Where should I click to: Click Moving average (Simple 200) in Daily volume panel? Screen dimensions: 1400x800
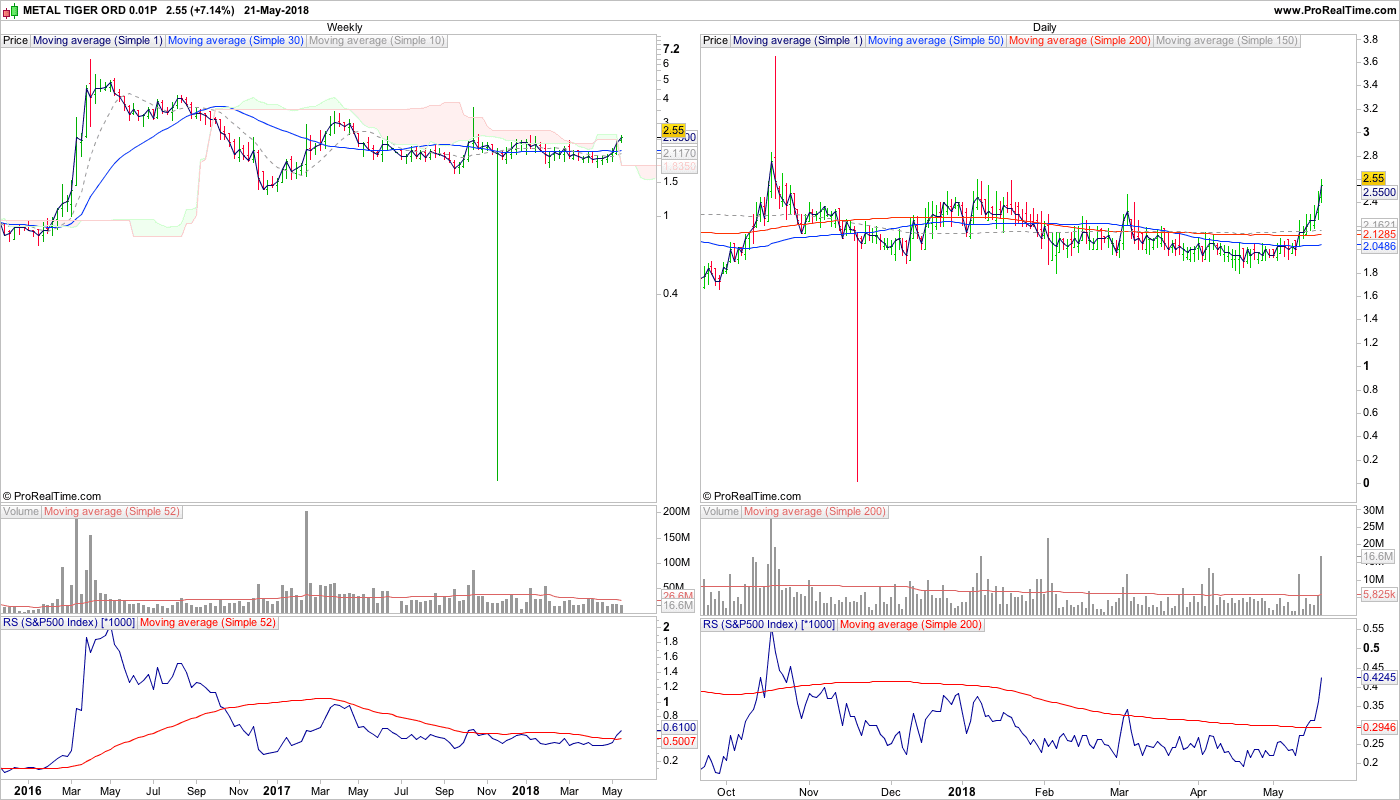(815, 512)
